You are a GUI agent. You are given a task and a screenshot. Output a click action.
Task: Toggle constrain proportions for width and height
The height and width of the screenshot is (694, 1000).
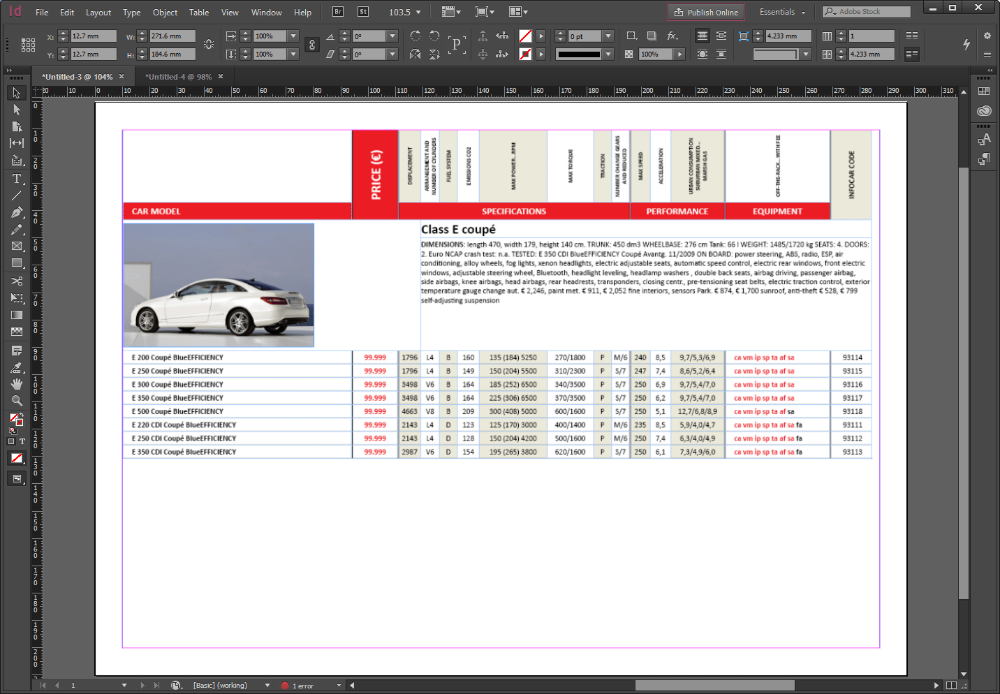coord(208,45)
